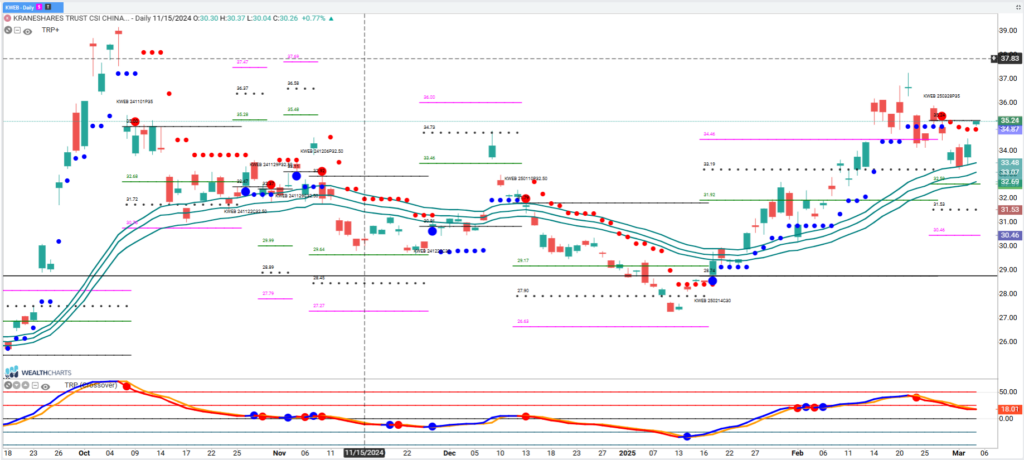
Task: Click the KRANESHARES TRUST CSI CHINA title text
Action: [x=71, y=18]
